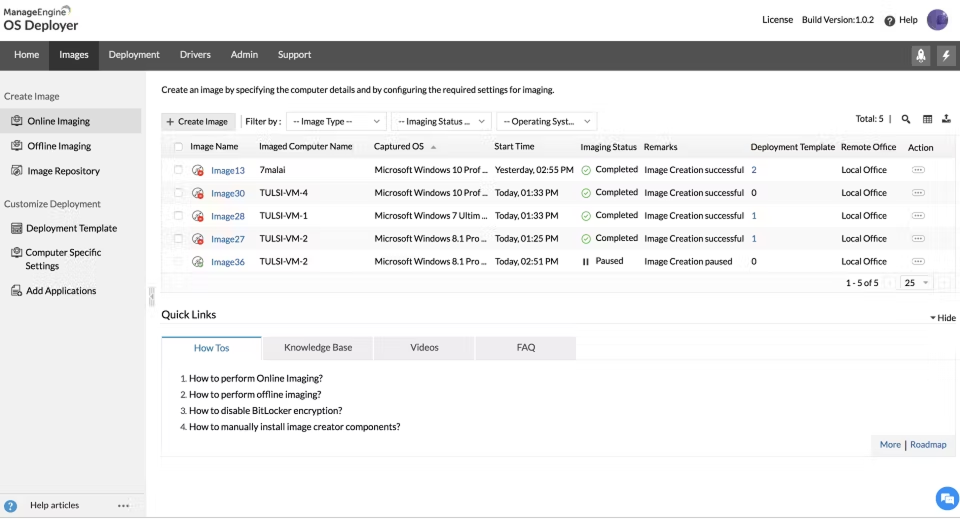Click the lightning bolt icon in navbar
The image size is (960, 519).
pyautogui.click(x=946, y=56)
